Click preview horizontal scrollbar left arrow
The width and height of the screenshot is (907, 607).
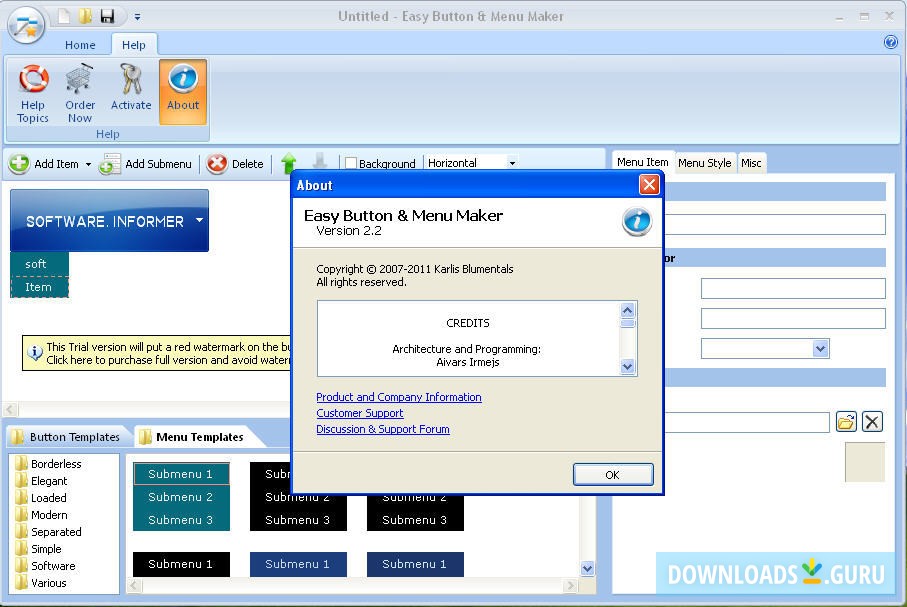10,410
